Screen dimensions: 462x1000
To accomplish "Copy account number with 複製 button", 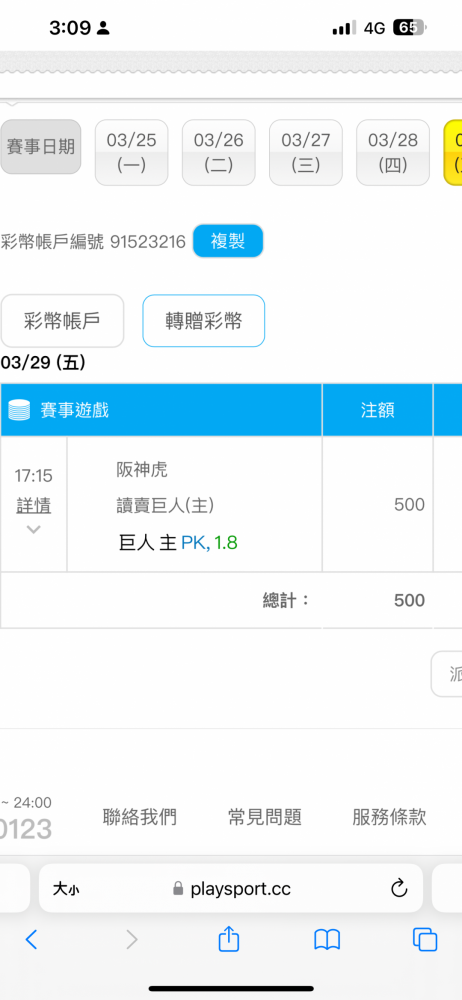I will pyautogui.click(x=228, y=241).
